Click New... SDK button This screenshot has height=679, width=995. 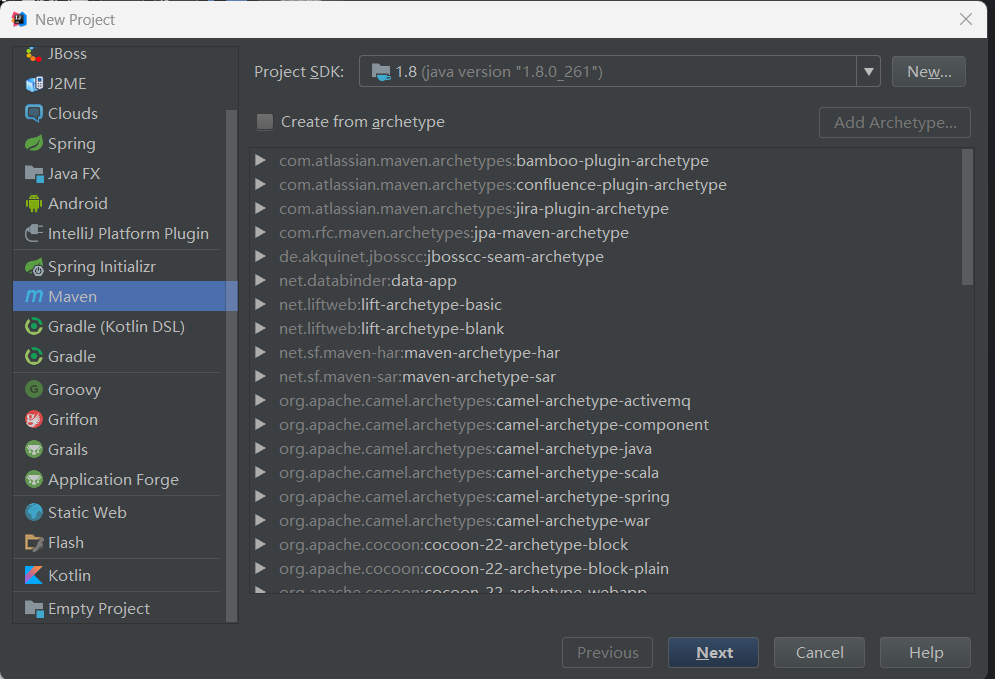pos(929,72)
